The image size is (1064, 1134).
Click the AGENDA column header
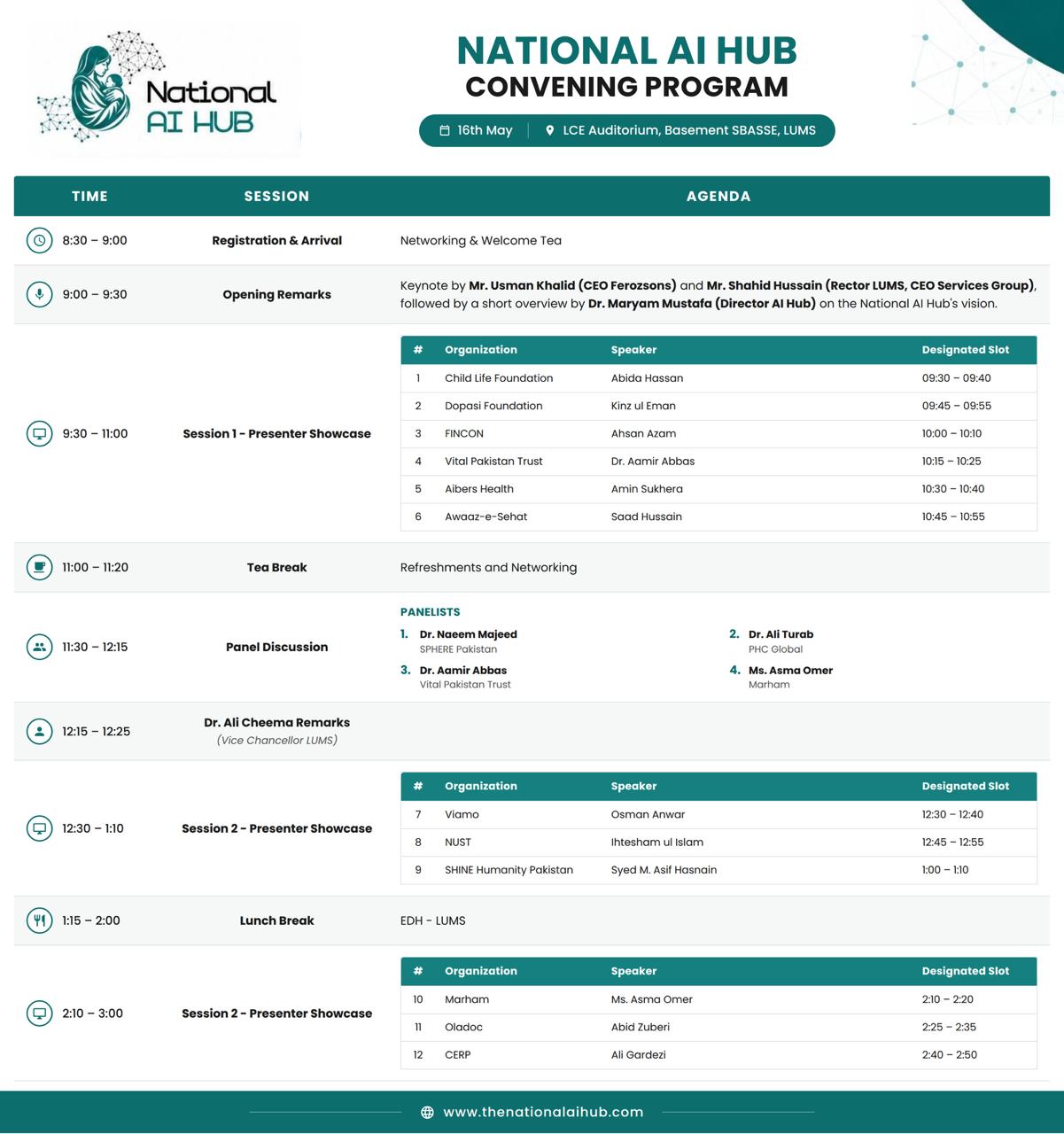718,196
